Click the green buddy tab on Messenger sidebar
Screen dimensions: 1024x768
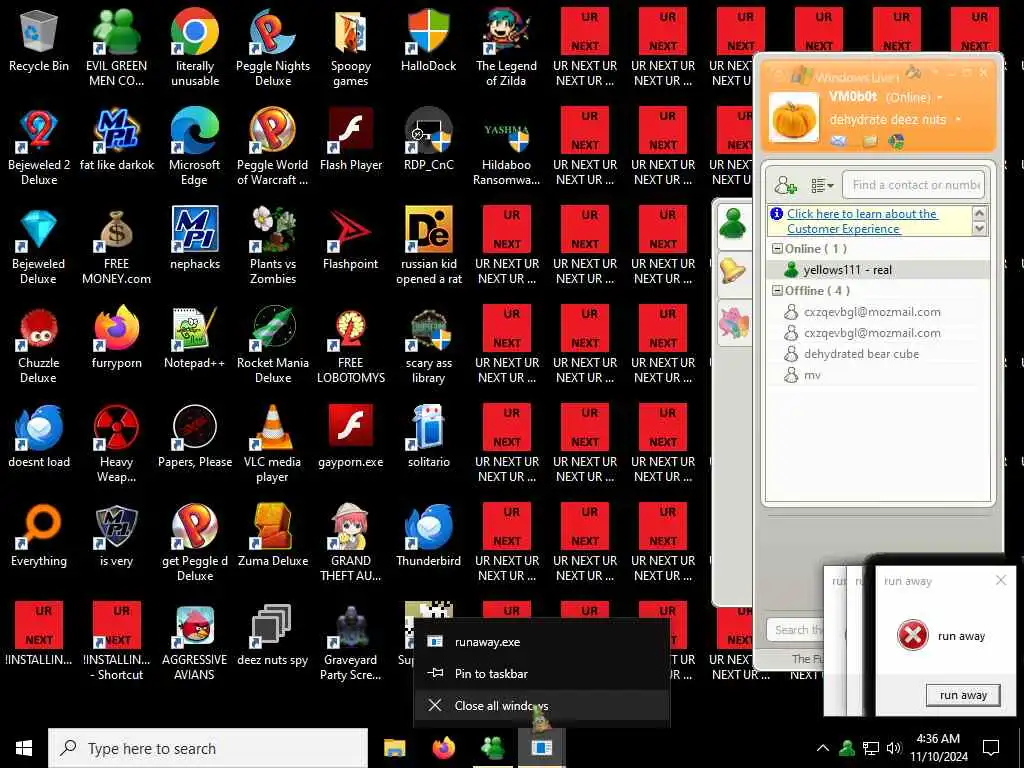pyautogui.click(x=733, y=225)
